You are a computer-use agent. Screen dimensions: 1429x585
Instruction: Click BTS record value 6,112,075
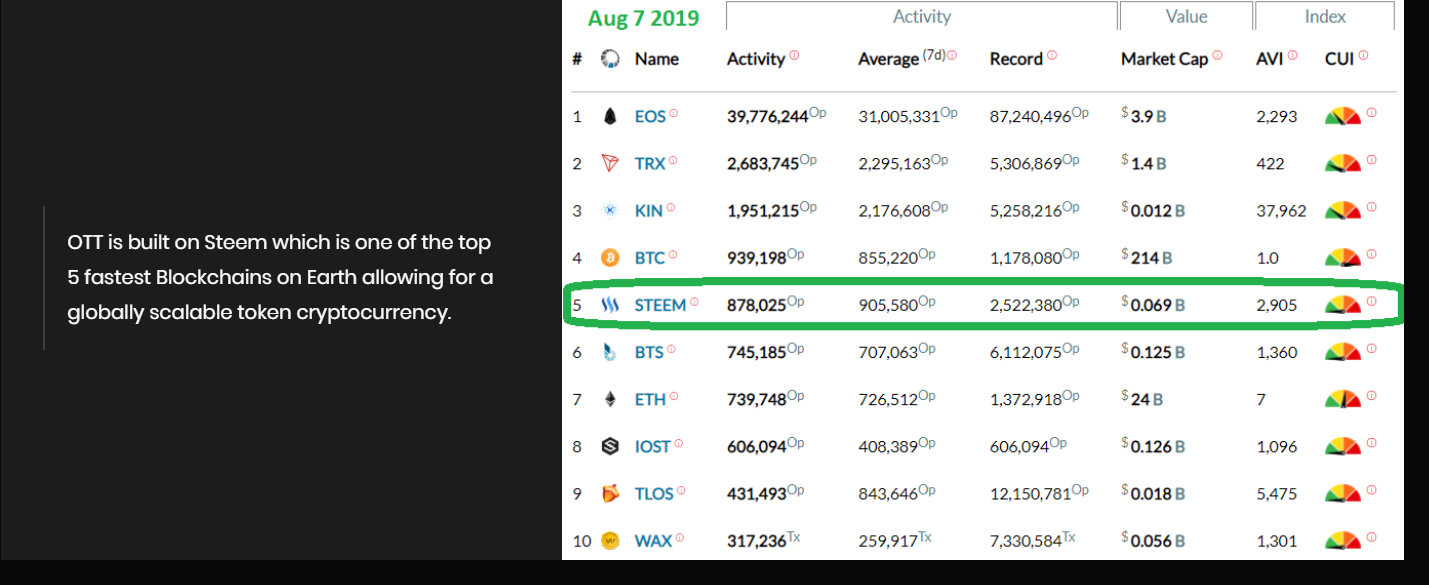click(x=1026, y=352)
